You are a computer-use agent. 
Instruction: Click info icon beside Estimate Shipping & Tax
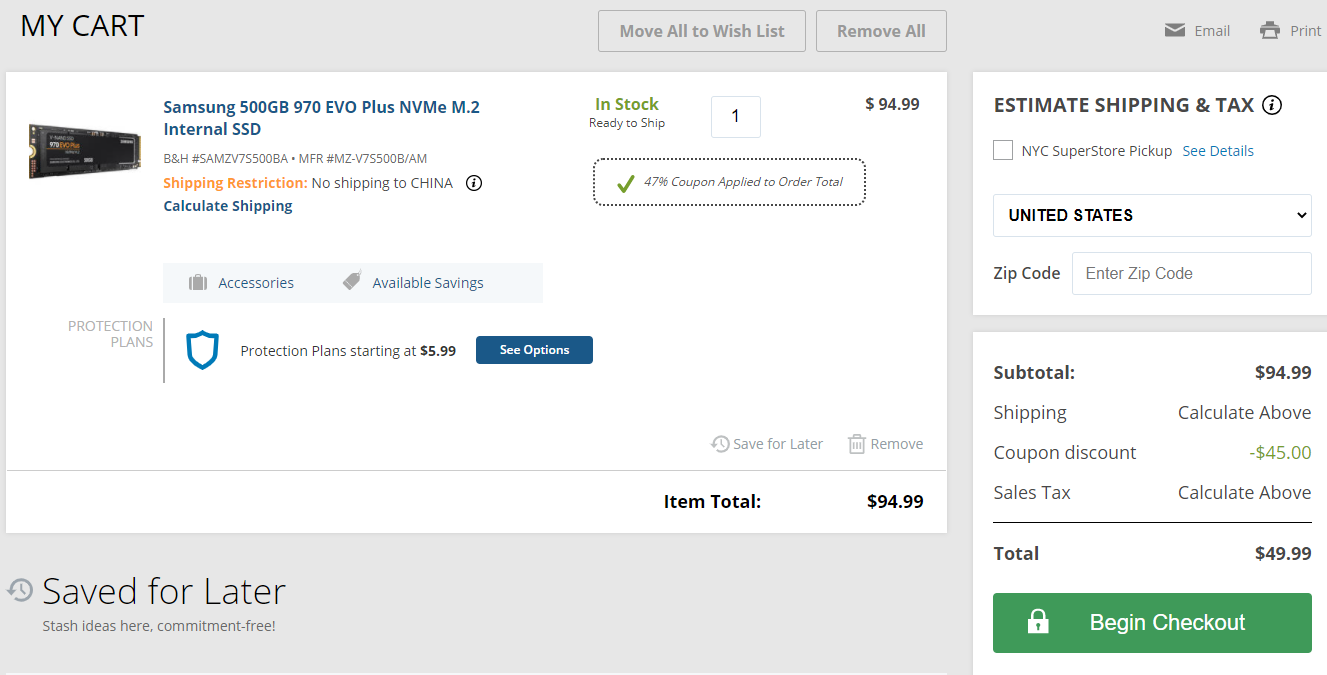click(1272, 105)
